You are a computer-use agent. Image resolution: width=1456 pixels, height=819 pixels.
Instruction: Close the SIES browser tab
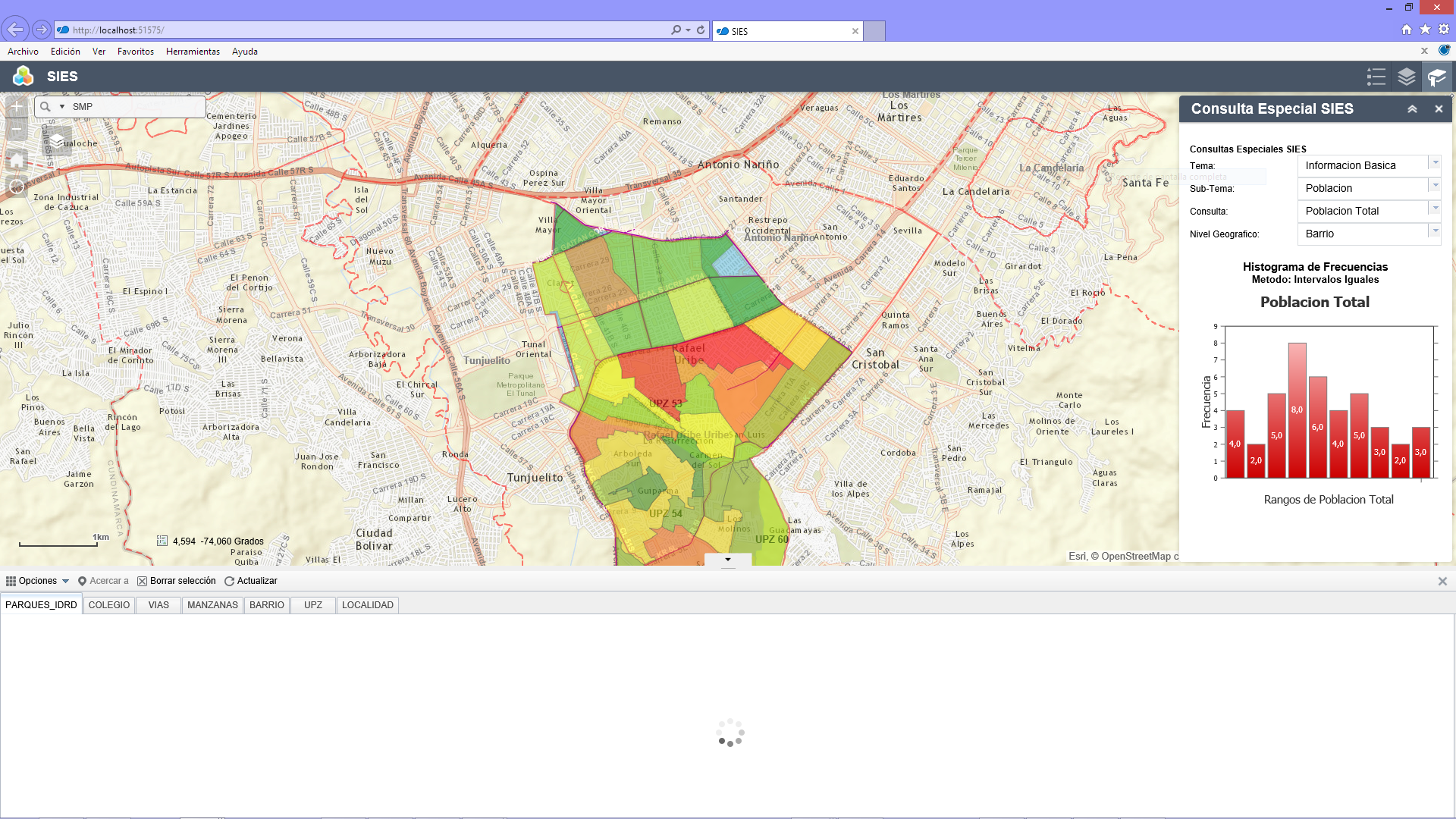(855, 31)
